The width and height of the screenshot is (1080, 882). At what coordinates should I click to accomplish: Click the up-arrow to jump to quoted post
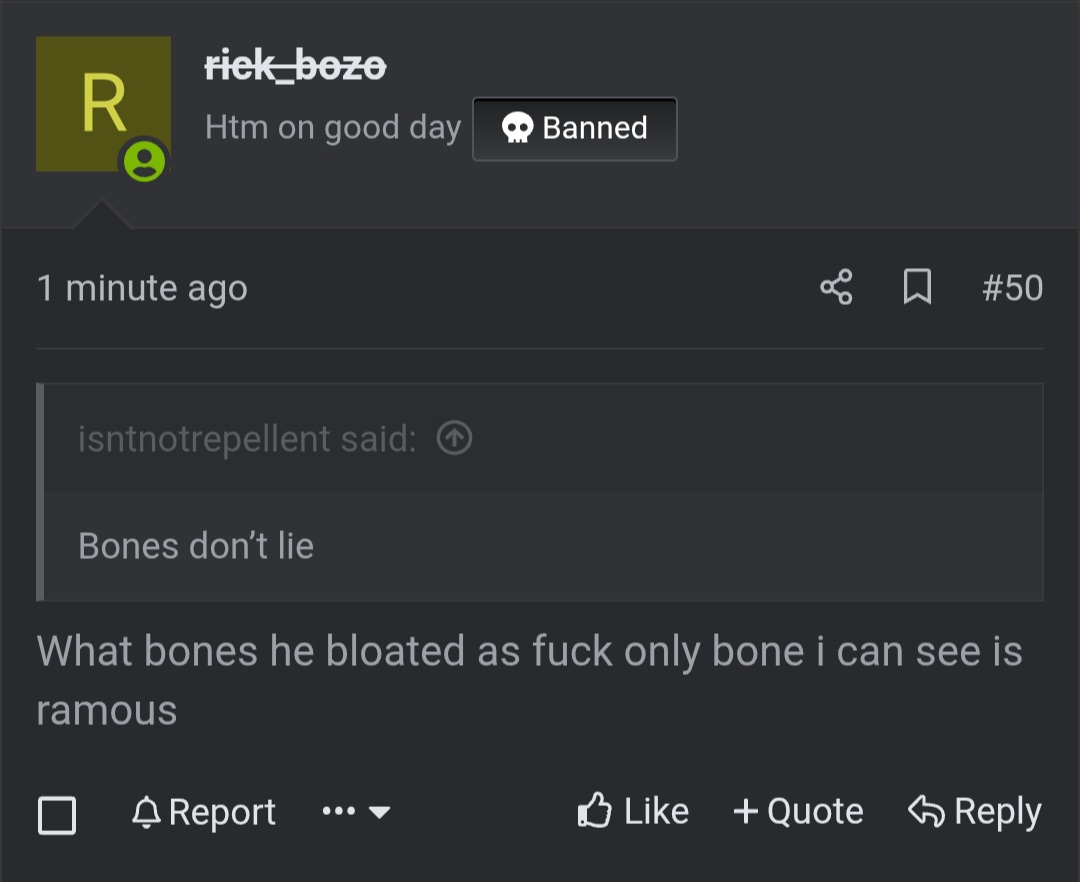click(x=454, y=438)
